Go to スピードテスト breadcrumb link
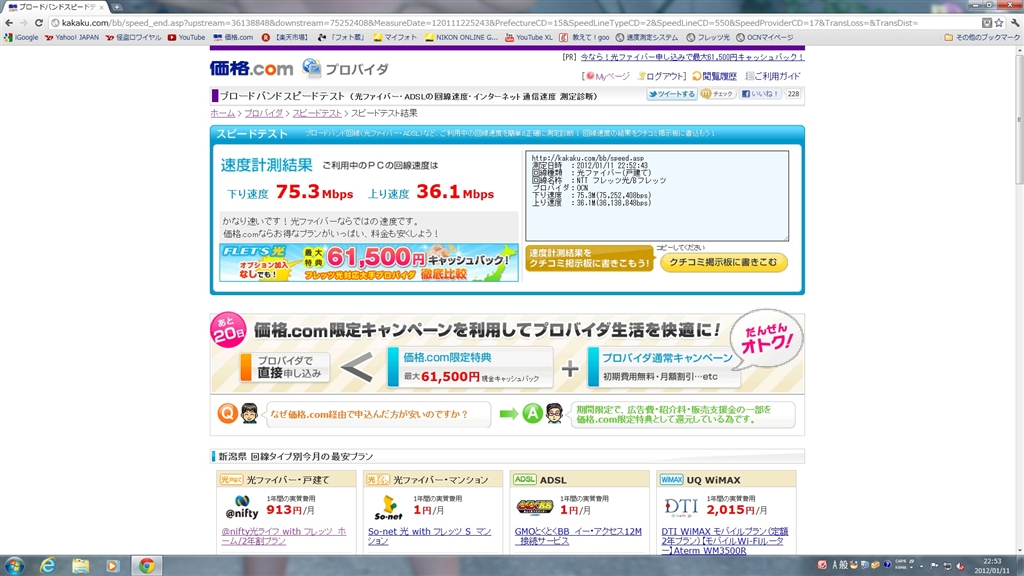Image resolution: width=1024 pixels, height=576 pixels. (317, 113)
